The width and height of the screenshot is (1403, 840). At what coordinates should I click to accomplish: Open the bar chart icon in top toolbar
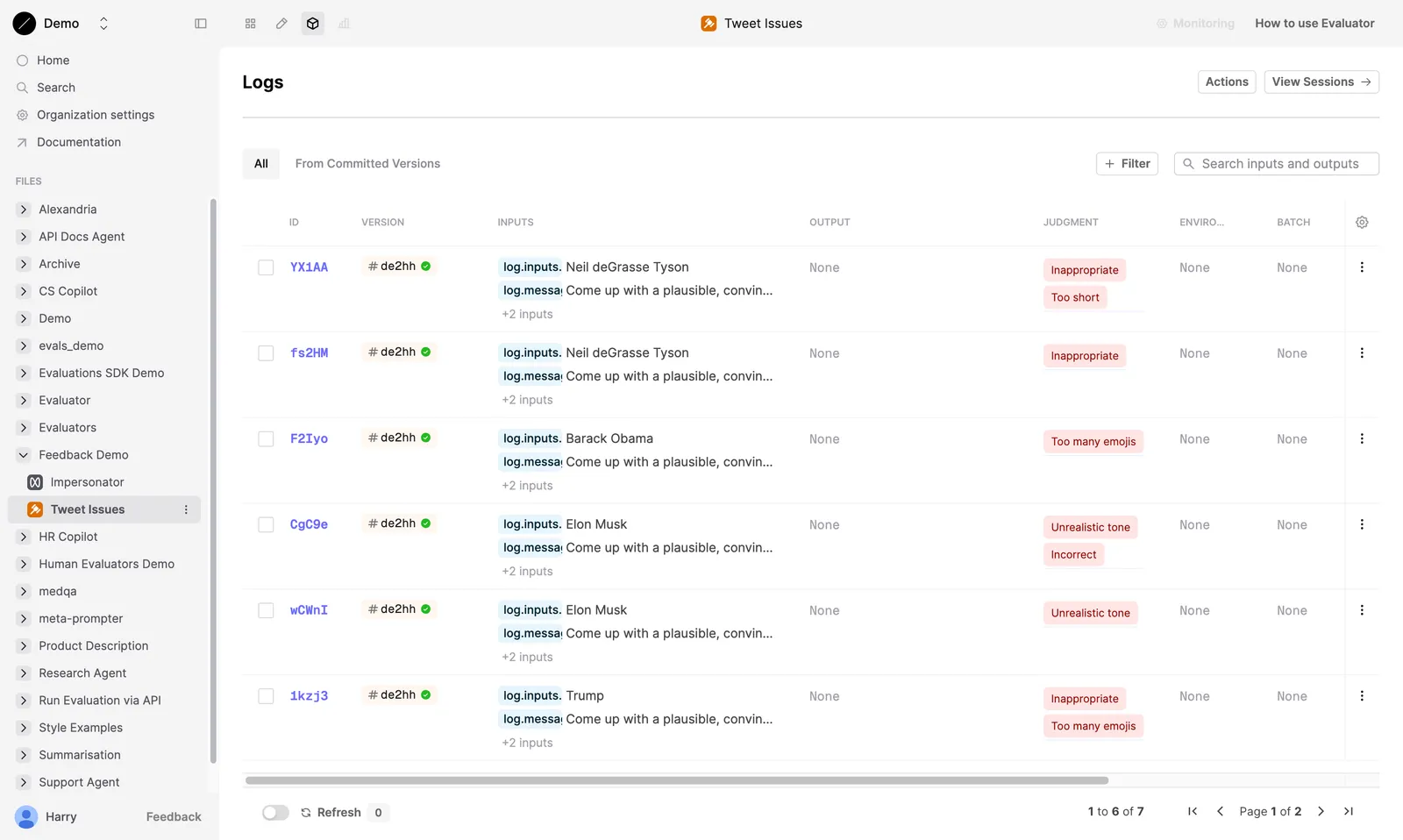pos(344,24)
